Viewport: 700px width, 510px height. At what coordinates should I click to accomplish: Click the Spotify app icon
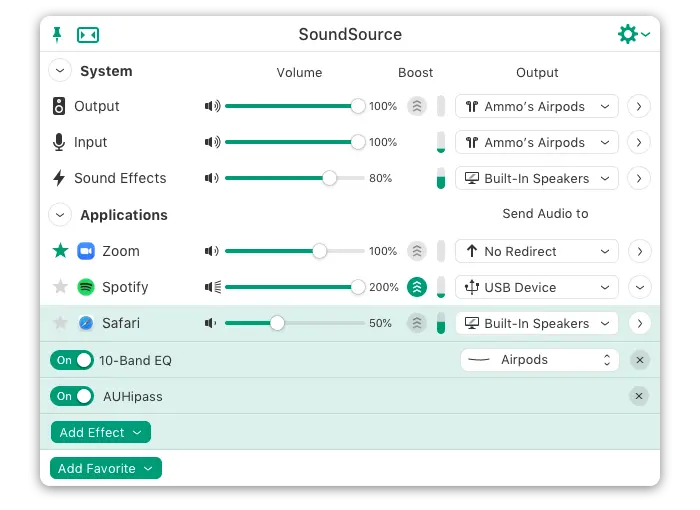click(86, 287)
